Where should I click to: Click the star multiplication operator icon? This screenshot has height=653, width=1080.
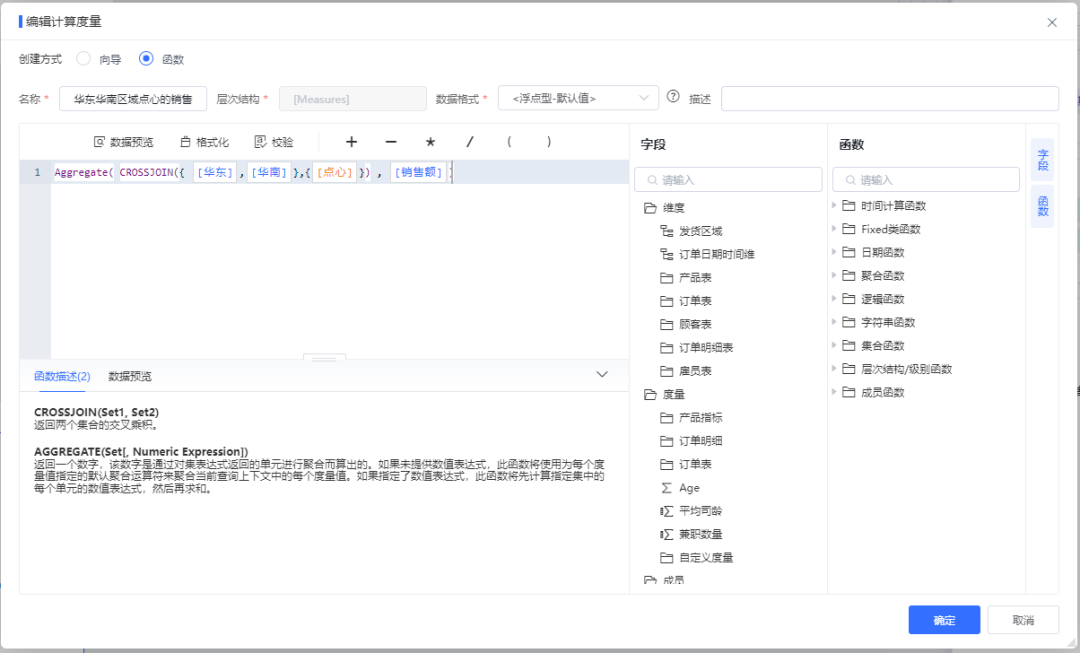click(x=430, y=141)
